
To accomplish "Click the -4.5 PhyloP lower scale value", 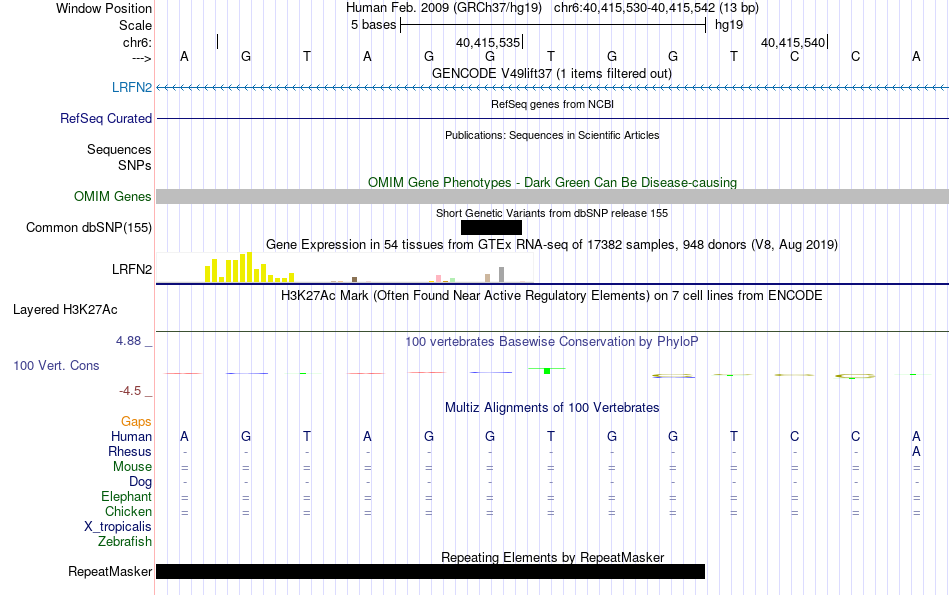I will [130, 391].
